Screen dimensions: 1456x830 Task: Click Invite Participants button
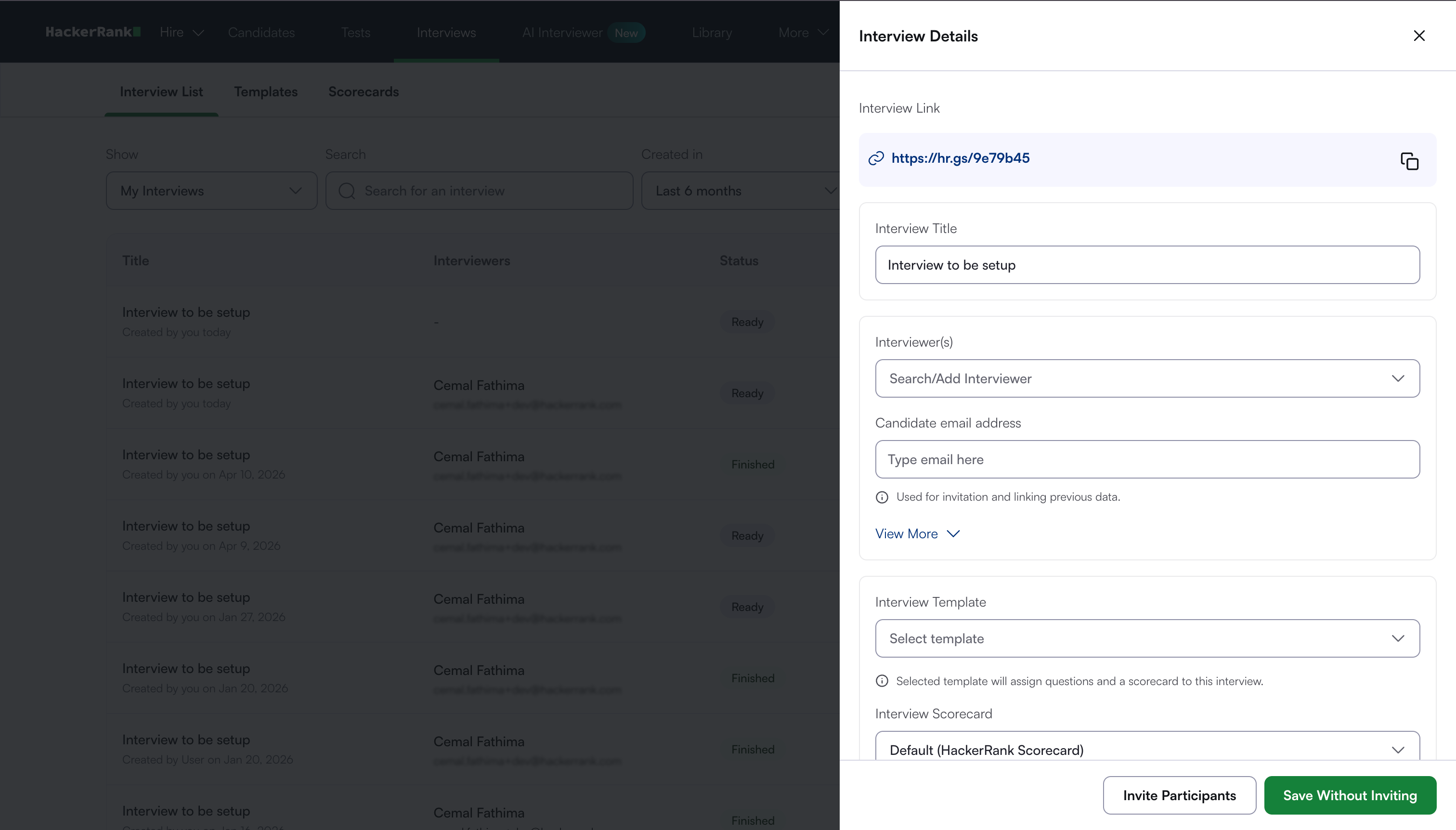[x=1179, y=795]
